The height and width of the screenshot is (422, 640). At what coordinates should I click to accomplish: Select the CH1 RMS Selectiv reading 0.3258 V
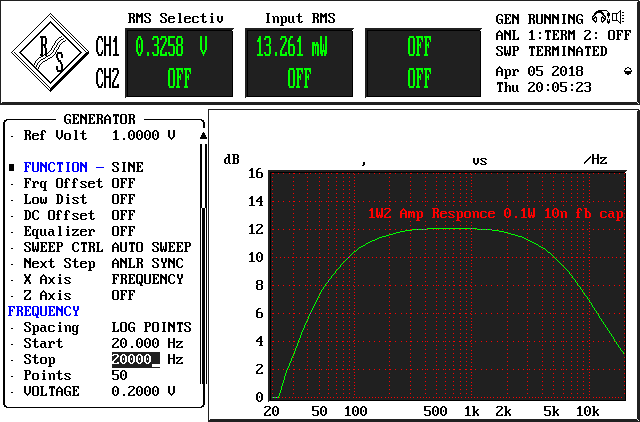(x=171, y=47)
